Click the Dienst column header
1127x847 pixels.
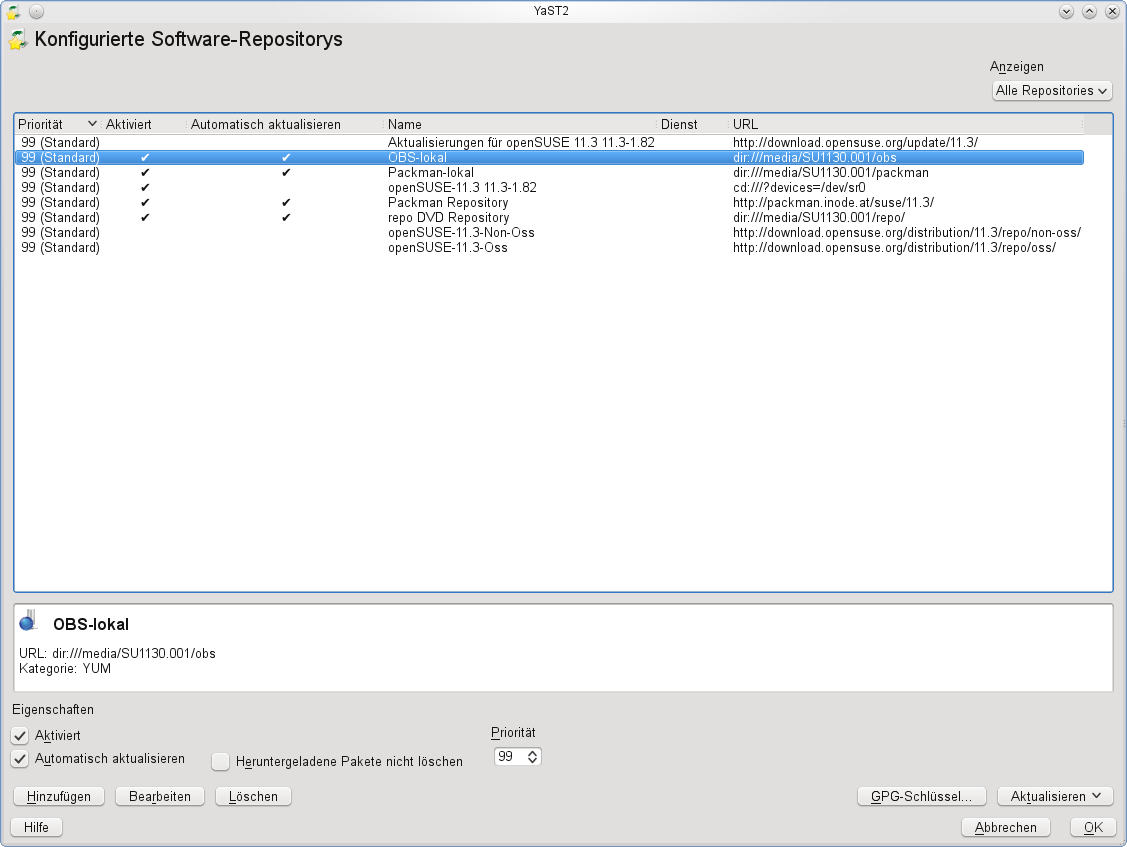(x=692, y=124)
